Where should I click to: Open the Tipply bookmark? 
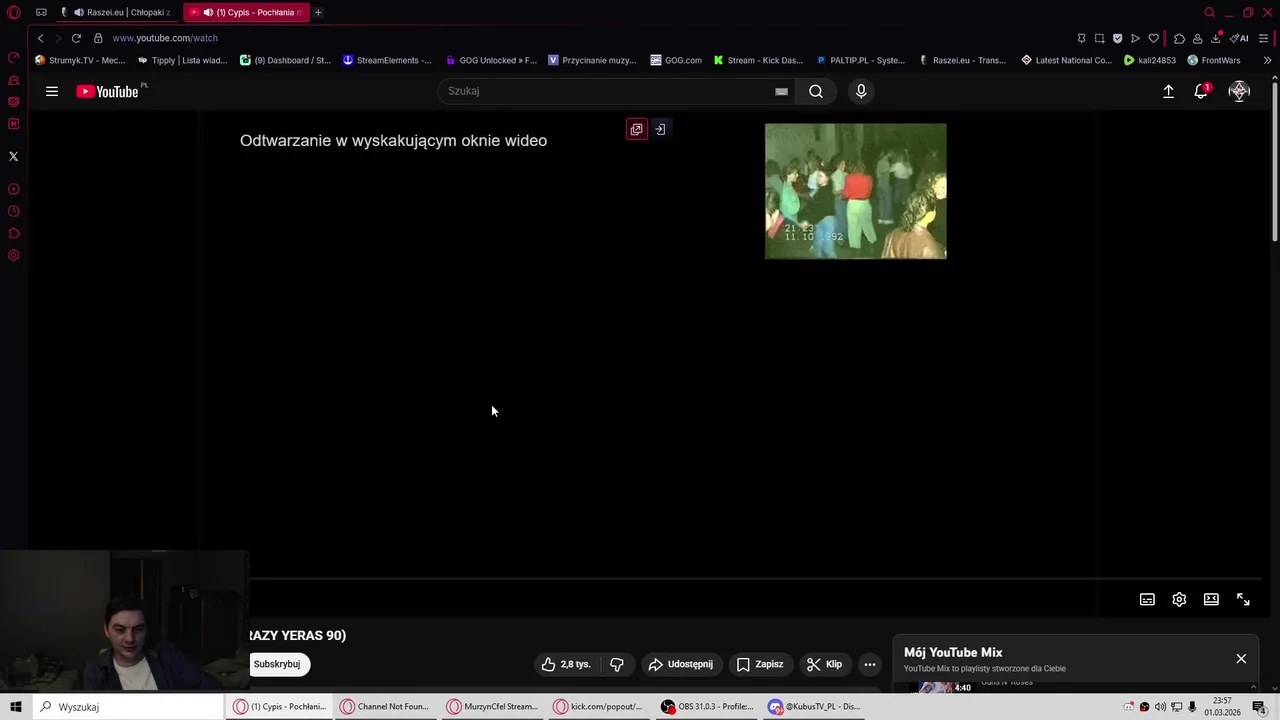click(x=183, y=60)
